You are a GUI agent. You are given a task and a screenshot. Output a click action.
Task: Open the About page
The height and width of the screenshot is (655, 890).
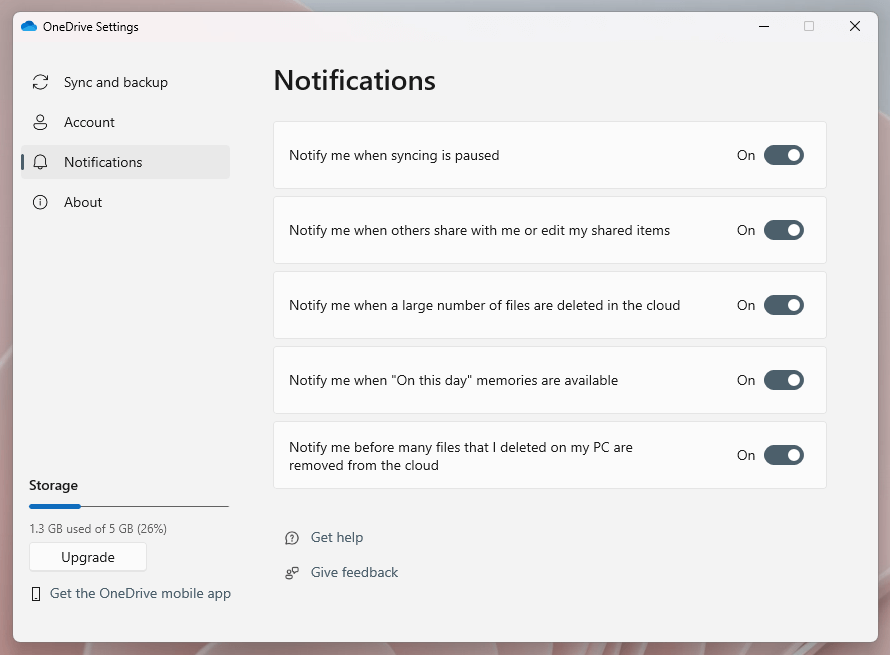83,202
